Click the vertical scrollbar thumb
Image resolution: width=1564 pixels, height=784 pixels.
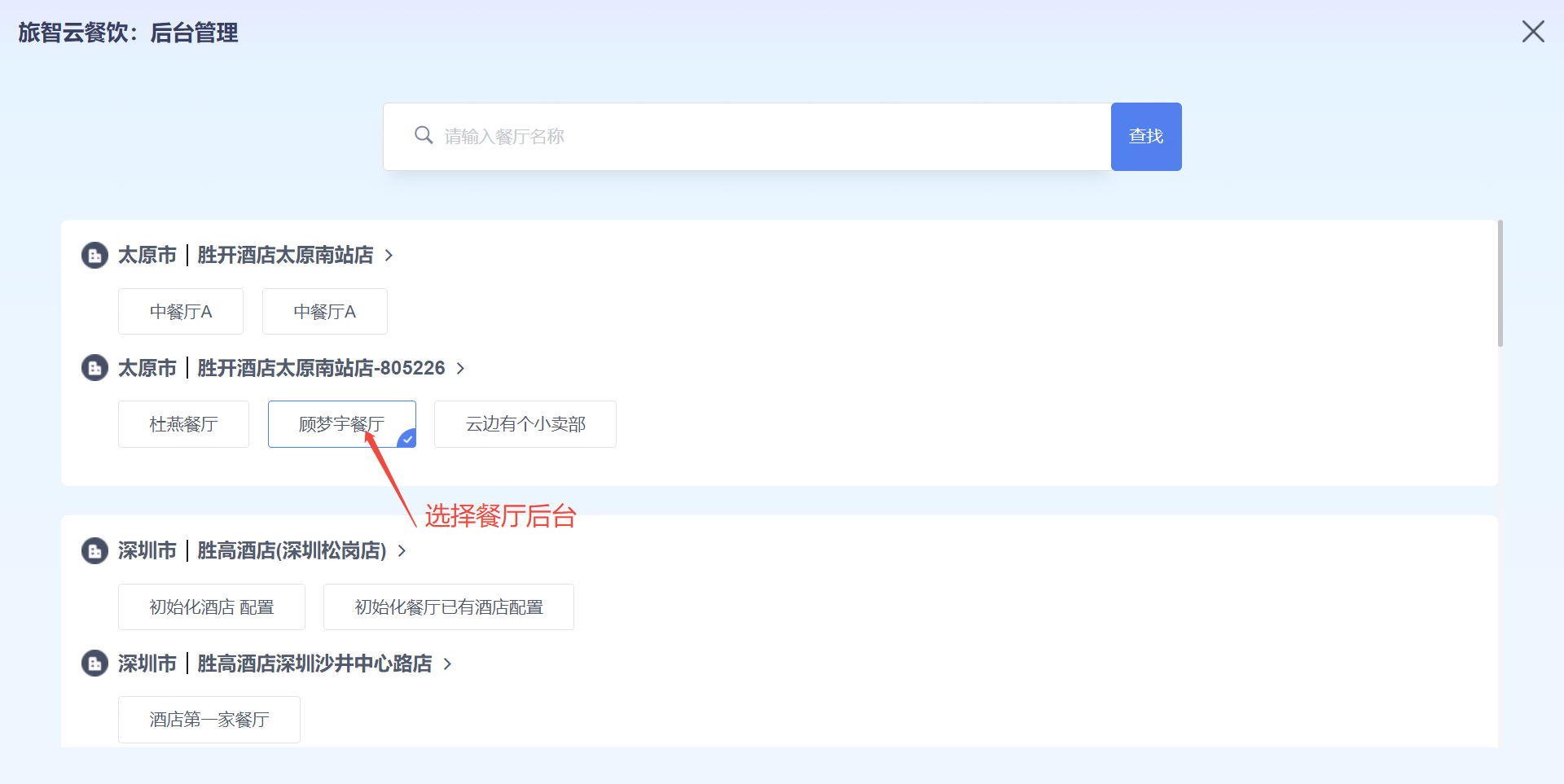click(x=1500, y=283)
